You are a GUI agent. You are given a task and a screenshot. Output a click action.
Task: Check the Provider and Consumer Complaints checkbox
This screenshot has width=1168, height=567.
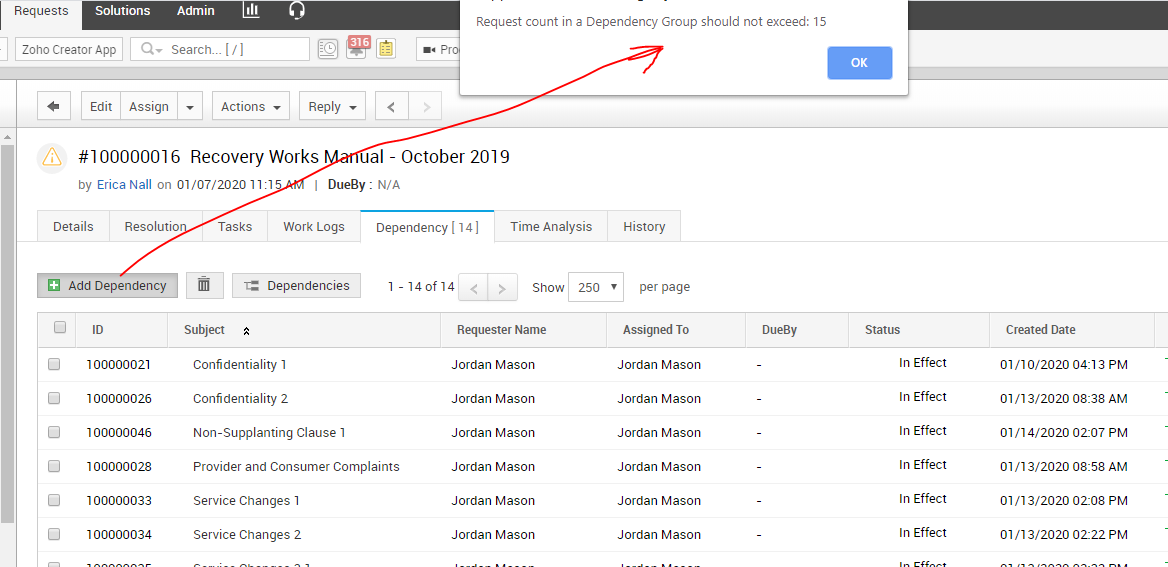pos(54,466)
